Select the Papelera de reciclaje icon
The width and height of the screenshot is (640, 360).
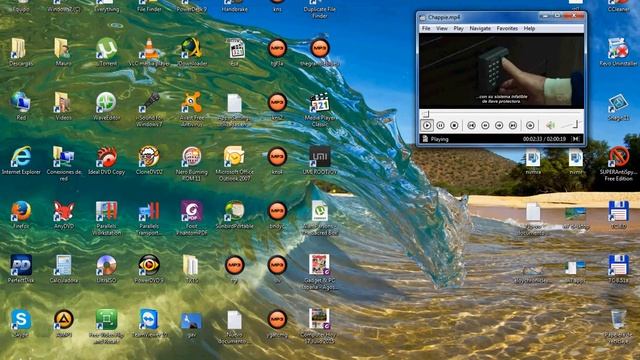click(x=618, y=326)
